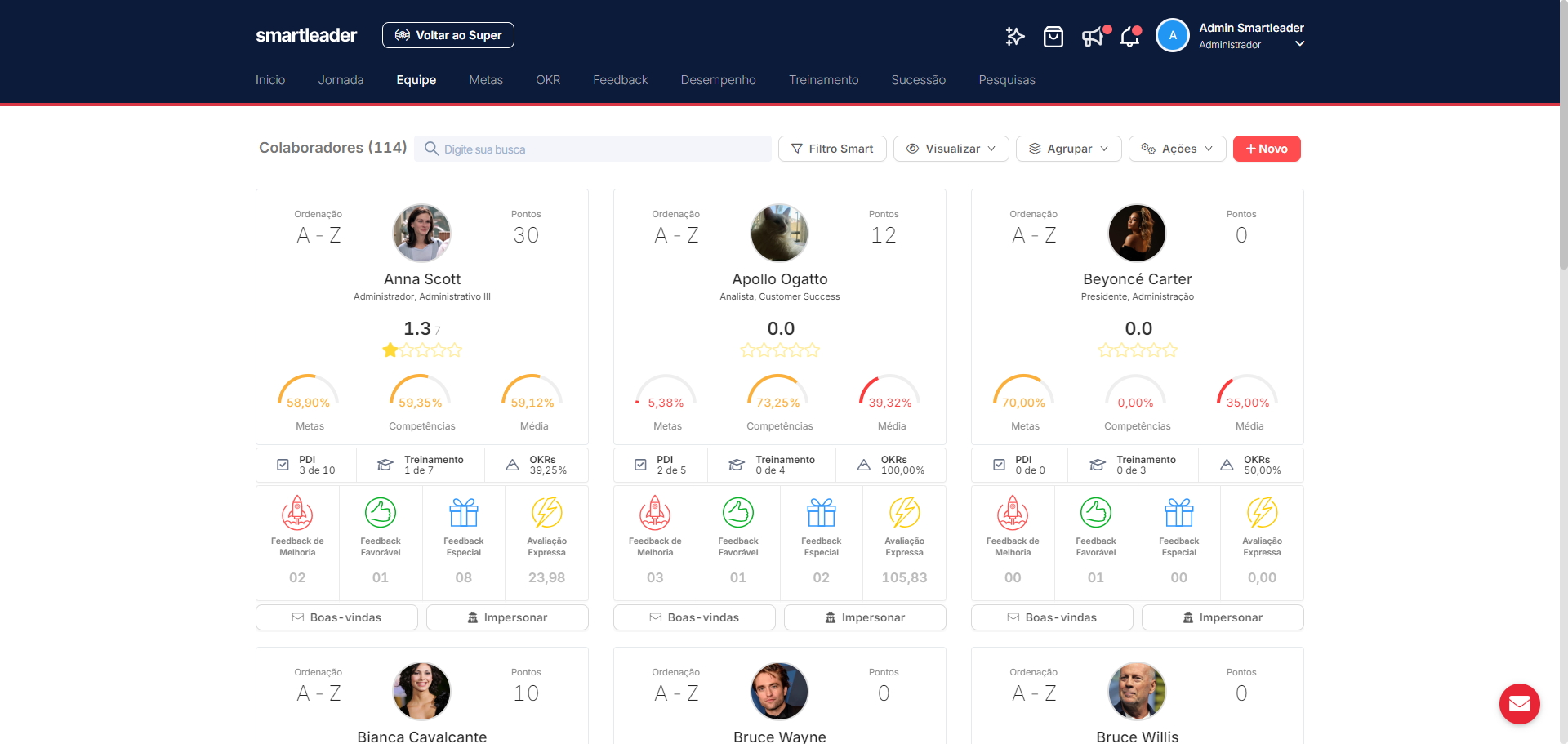Click the admin avatar circle
This screenshot has width=1568, height=744.
point(1173,35)
